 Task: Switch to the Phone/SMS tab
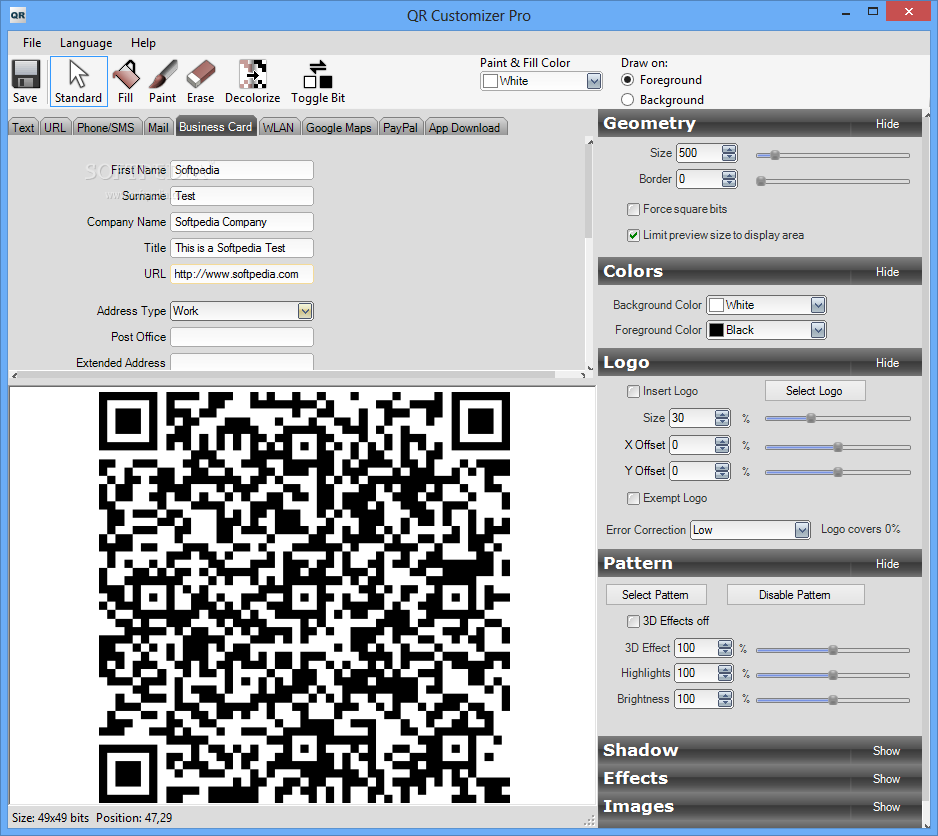click(x=106, y=127)
